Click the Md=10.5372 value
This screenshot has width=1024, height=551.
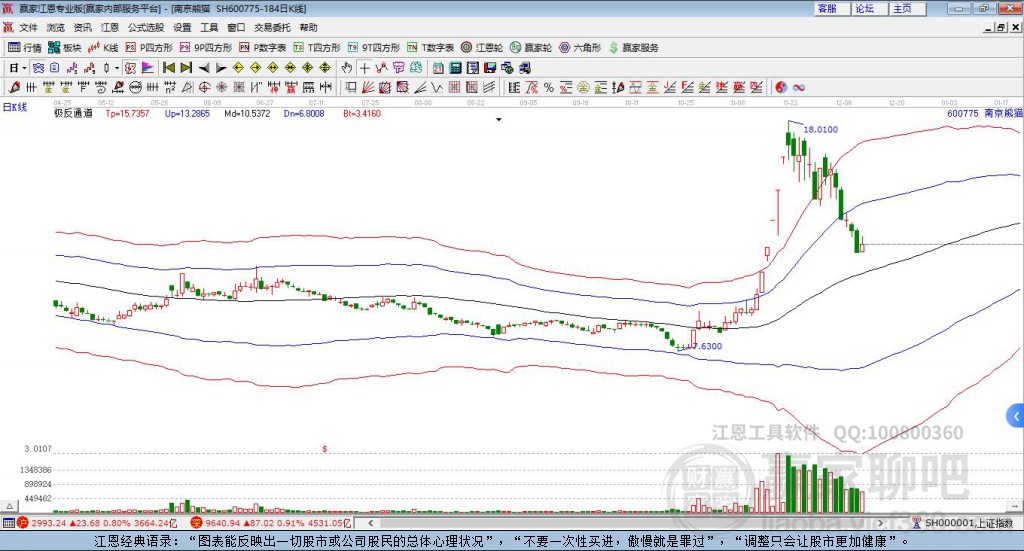247,114
